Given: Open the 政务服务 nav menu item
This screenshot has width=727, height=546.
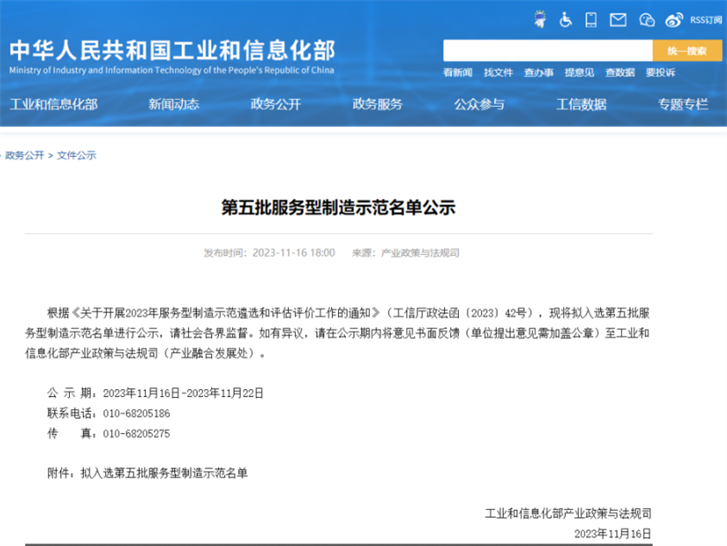Looking at the screenshot, I should (x=377, y=104).
